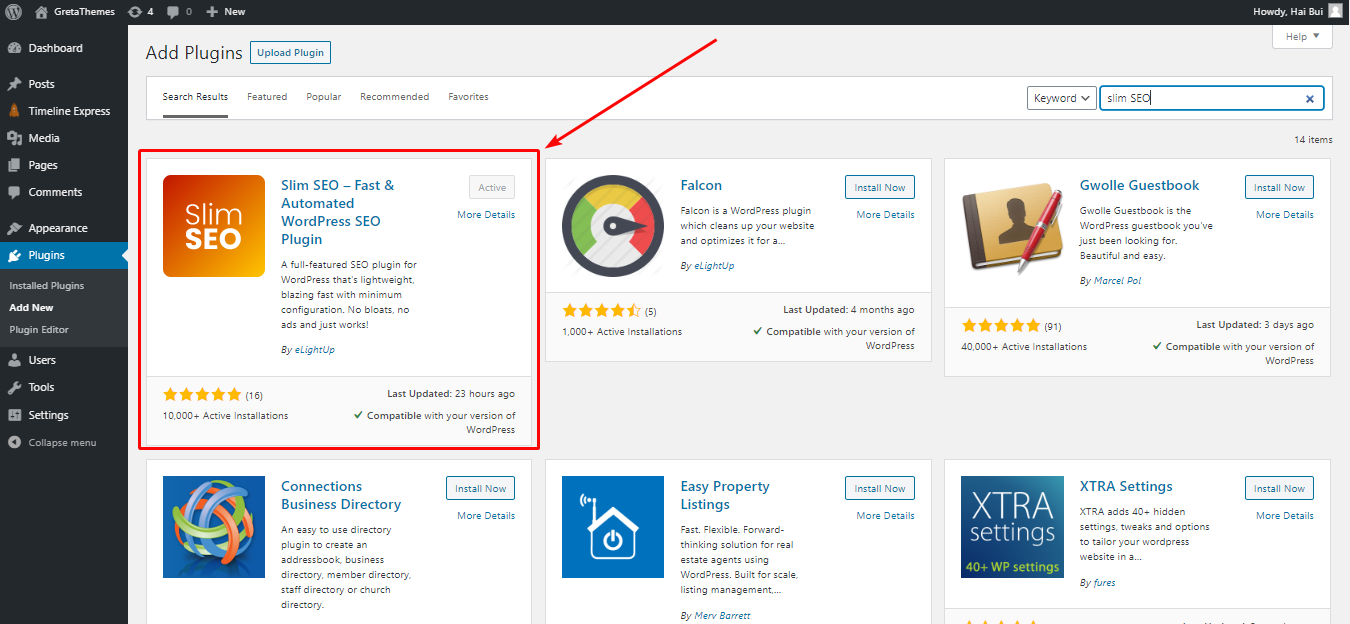
Task: Open Appearance via the paintbrush icon
Action: tap(15, 228)
